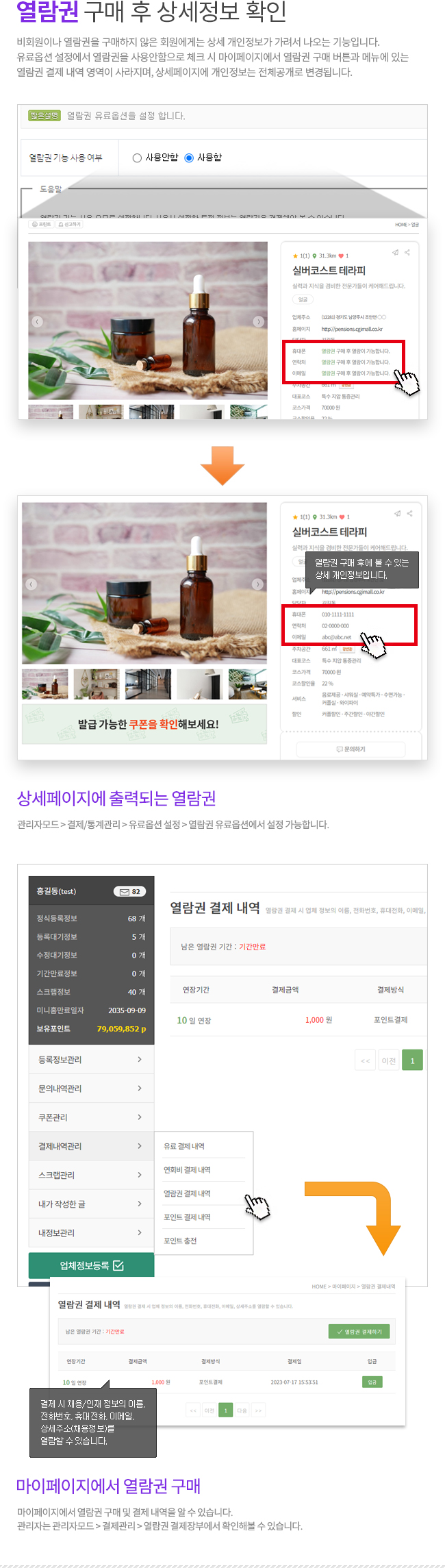Select page 1 in lower pagination

(226, 1410)
